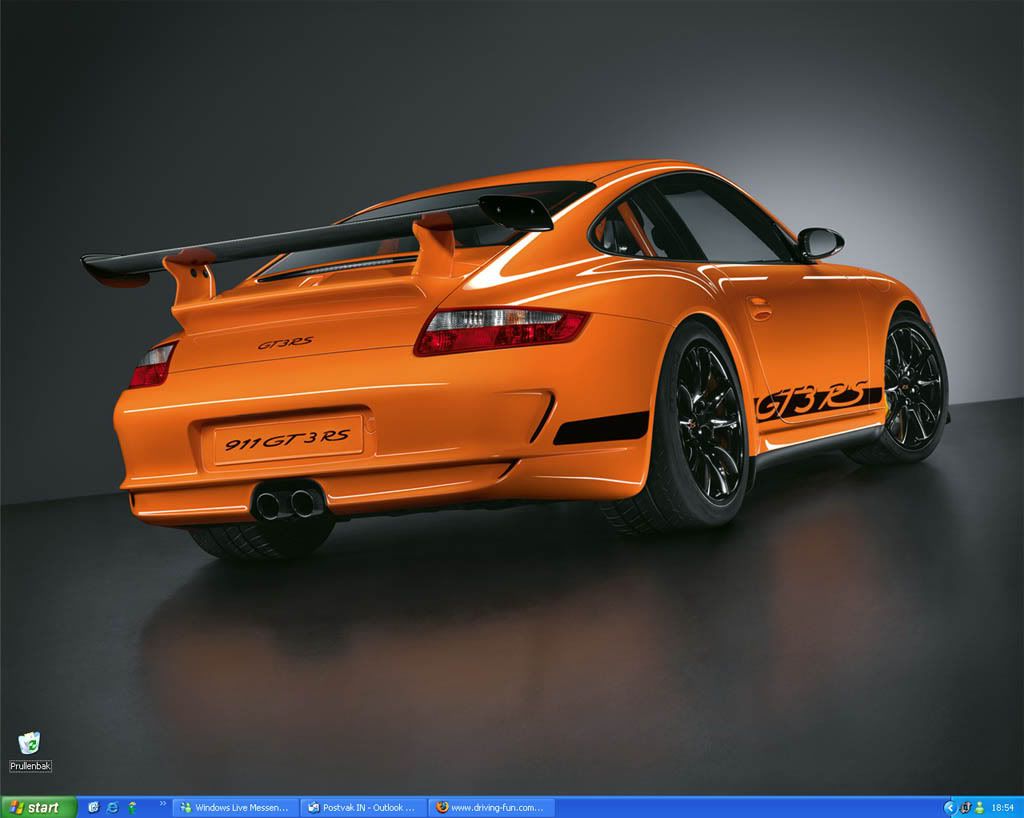The image size is (1024, 818).
Task: Click the car's side mirror on wallpaper
Action: point(820,242)
